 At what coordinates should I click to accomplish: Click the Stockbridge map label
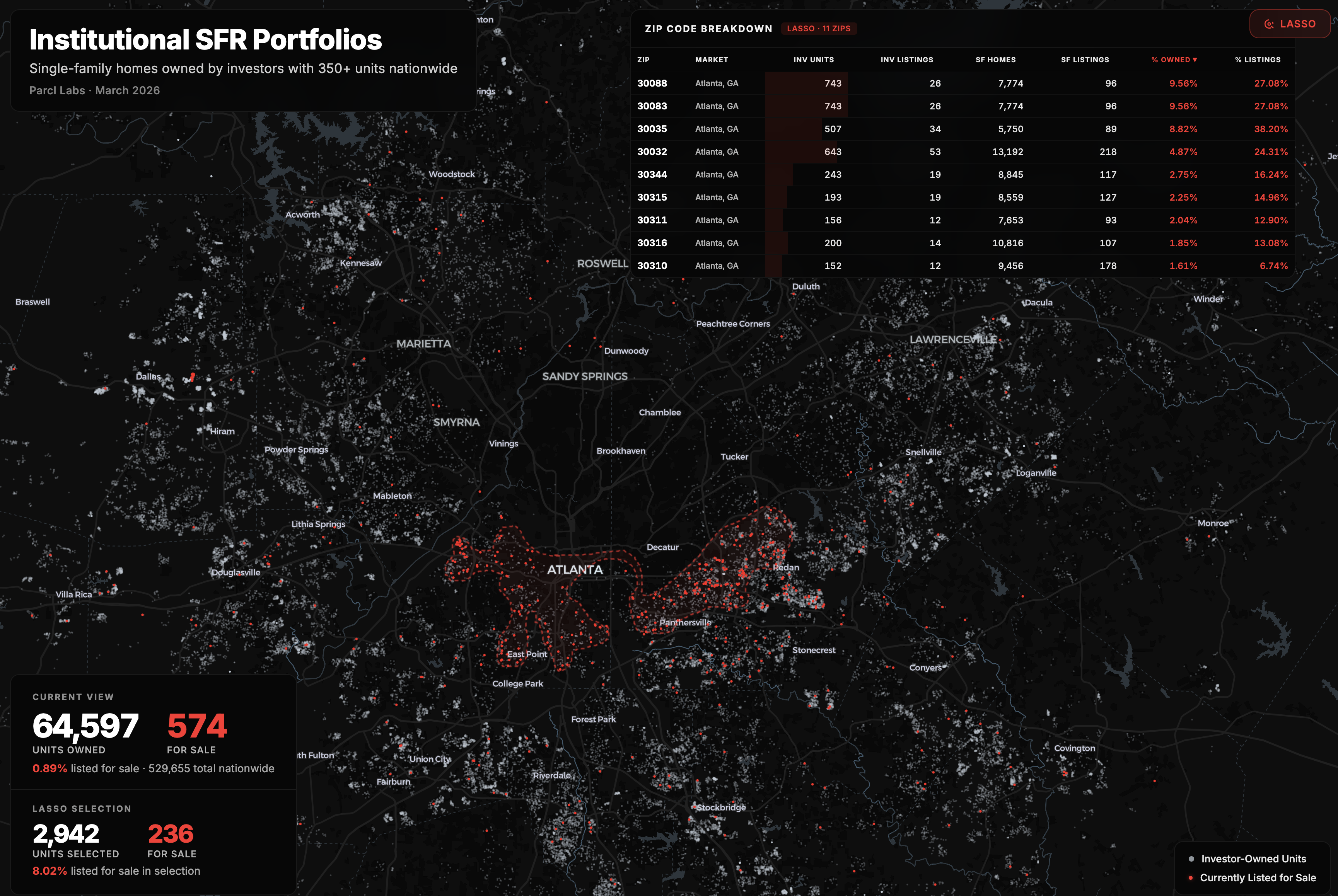coord(721,807)
